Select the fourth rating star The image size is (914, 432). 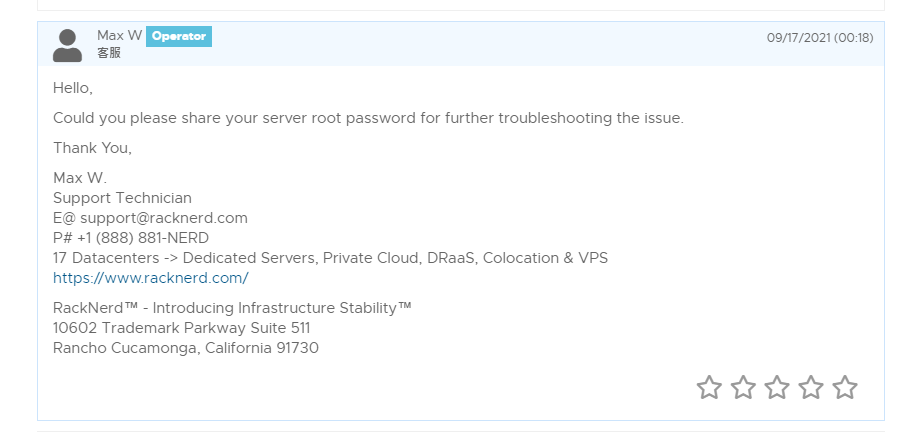(811, 387)
